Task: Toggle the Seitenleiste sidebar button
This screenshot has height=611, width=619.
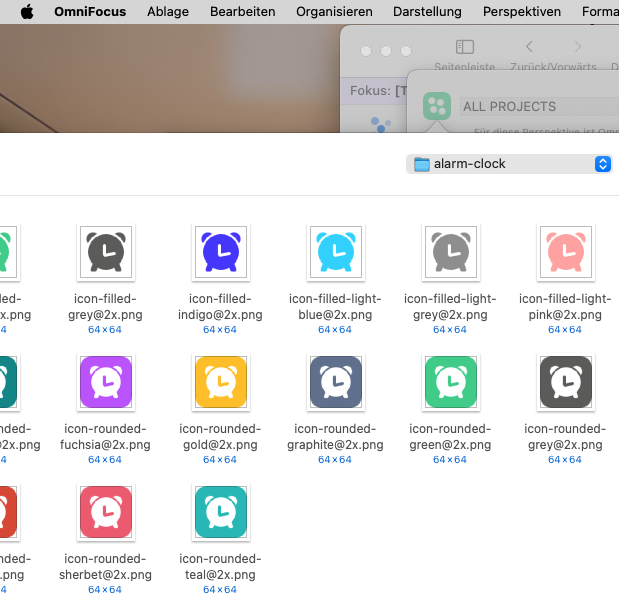Action: [464, 47]
